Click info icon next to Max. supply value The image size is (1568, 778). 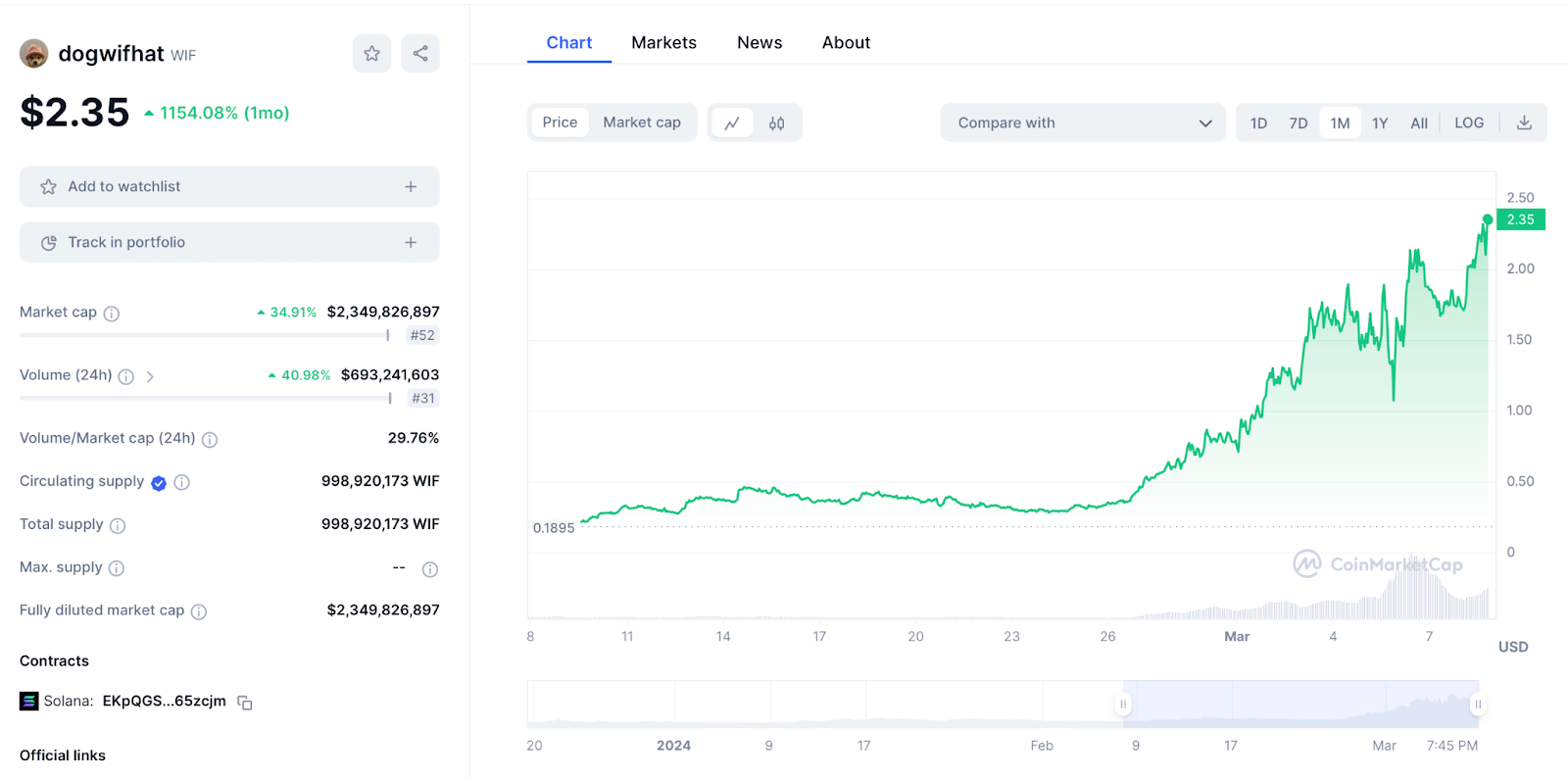click(x=430, y=569)
